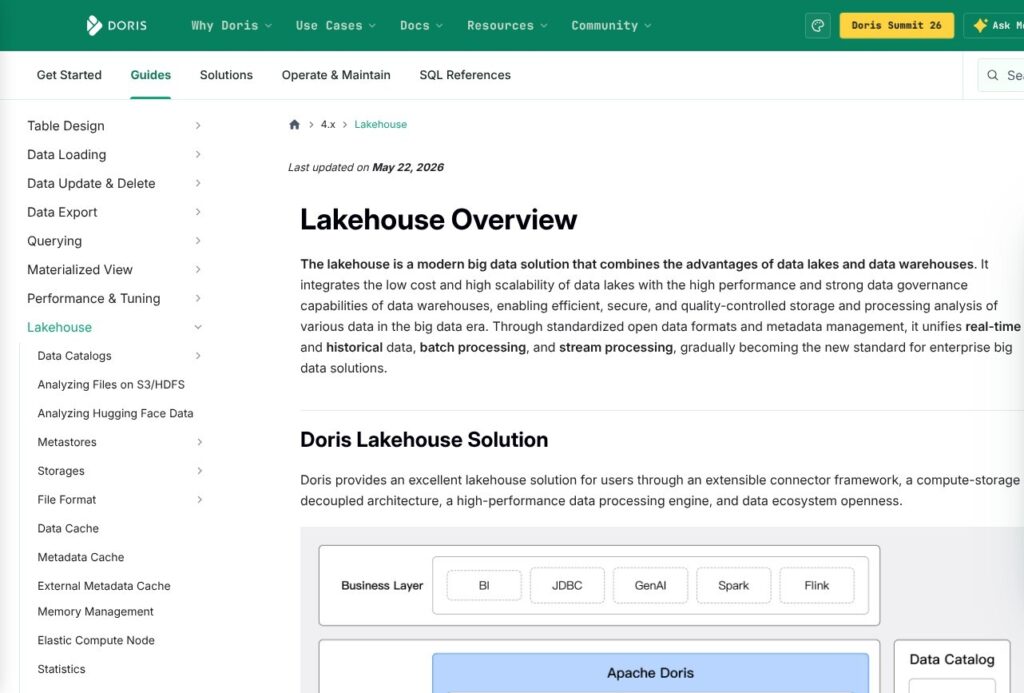Open the theme palette icon button
The height and width of the screenshot is (693, 1024).
pos(818,25)
